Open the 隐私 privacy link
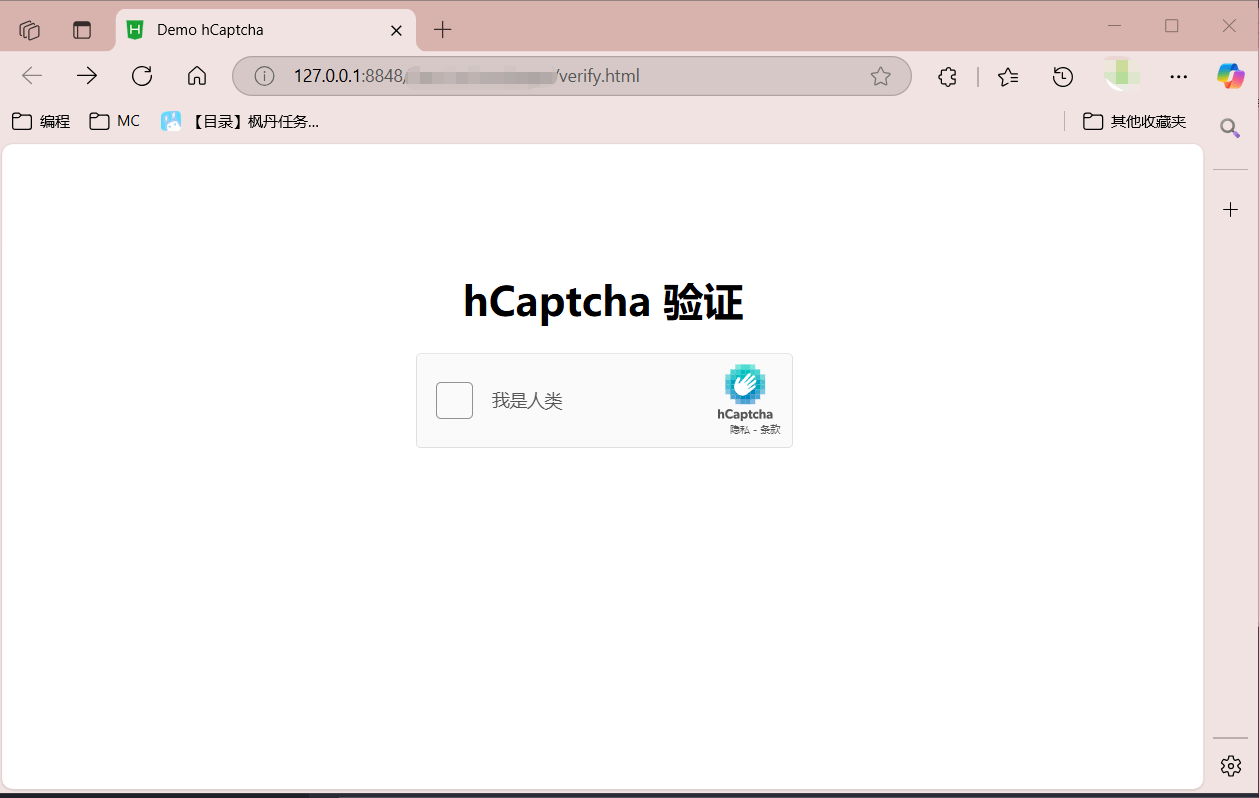The height and width of the screenshot is (798, 1259). [739, 430]
